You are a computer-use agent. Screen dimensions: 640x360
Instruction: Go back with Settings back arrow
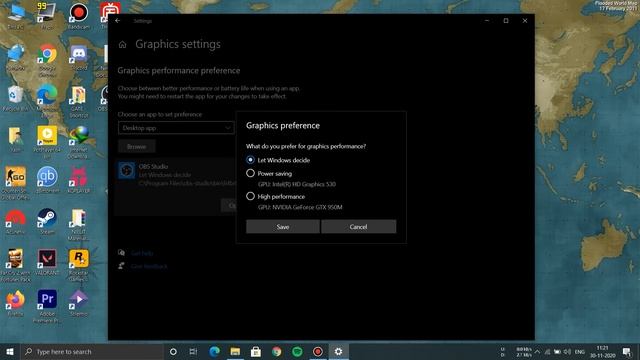point(118,20)
